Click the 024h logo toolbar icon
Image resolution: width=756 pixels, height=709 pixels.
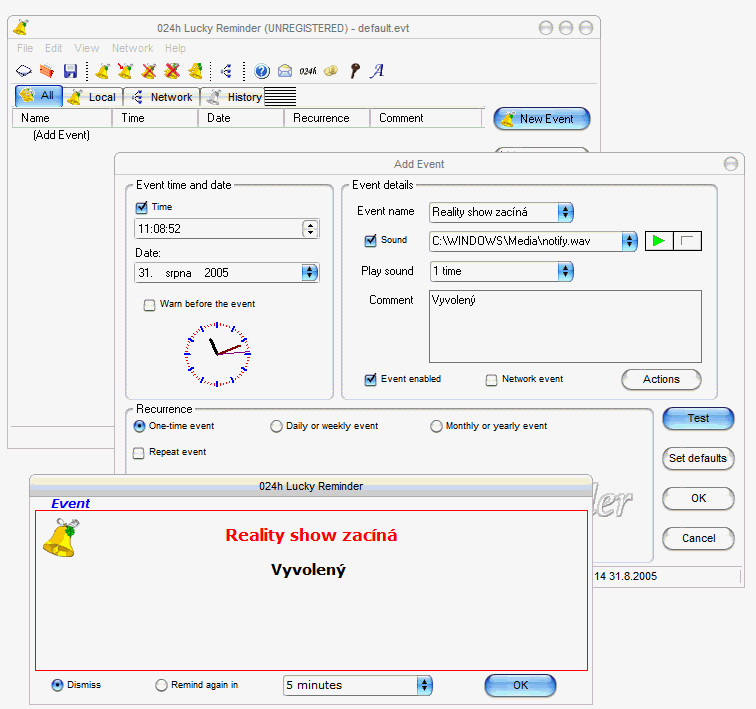point(308,71)
